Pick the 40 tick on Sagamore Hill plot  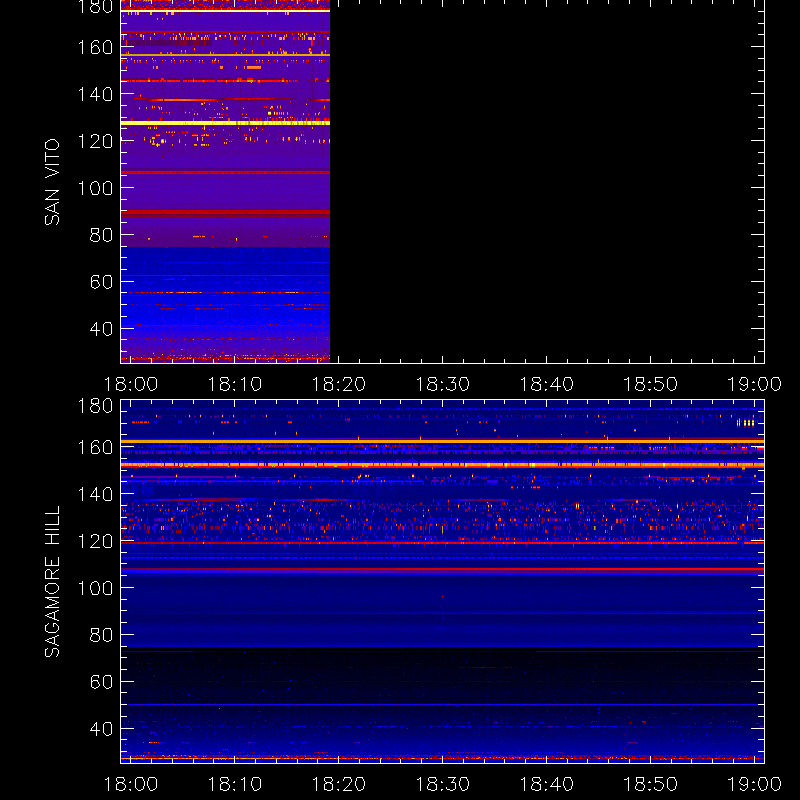click(101, 729)
